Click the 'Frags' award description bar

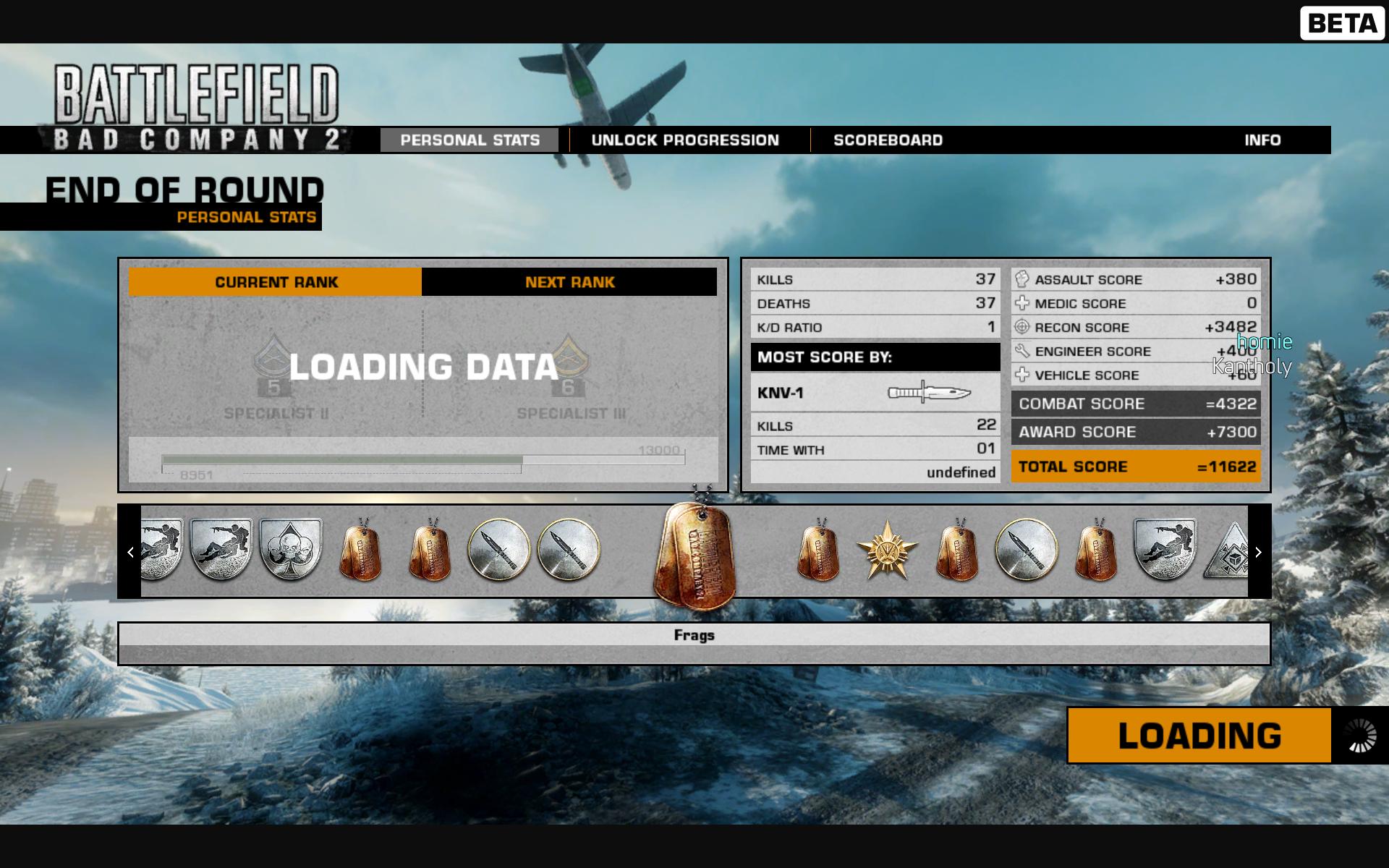(694, 643)
